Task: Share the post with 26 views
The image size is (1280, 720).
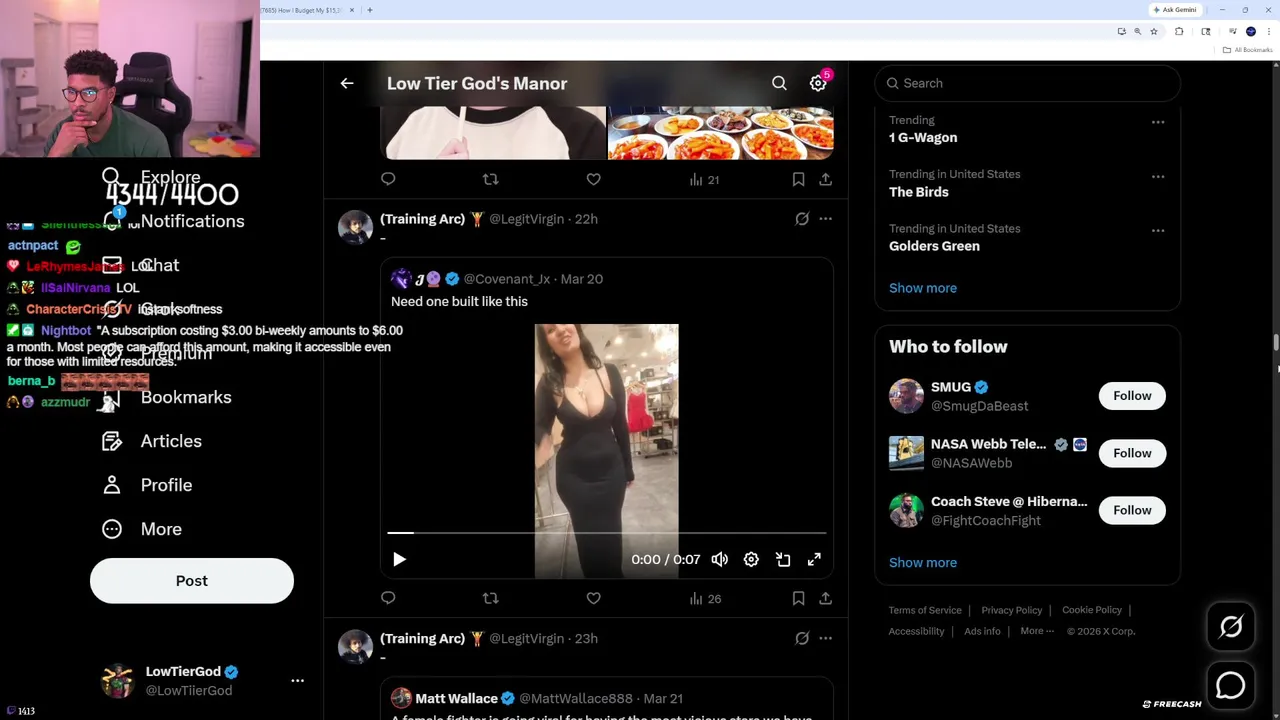Action: (825, 598)
